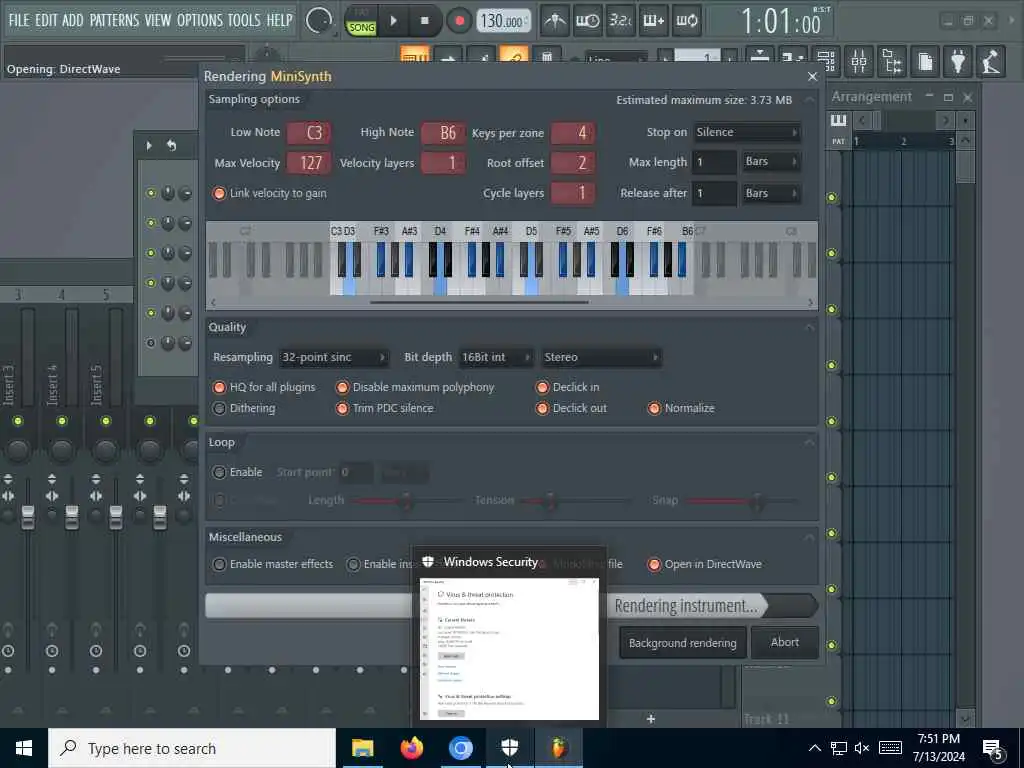This screenshot has height=768, width=1024.
Task: Toggle the countdown before recording icon
Action: (x=620, y=21)
